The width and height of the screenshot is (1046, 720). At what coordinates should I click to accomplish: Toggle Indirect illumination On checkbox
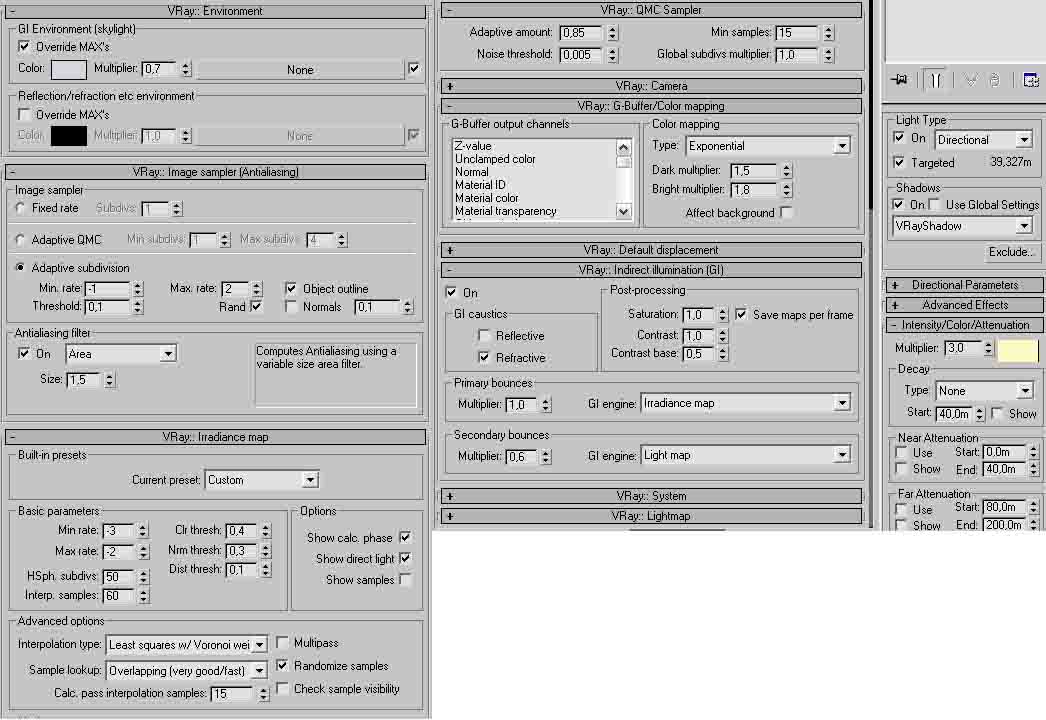pyautogui.click(x=452, y=292)
